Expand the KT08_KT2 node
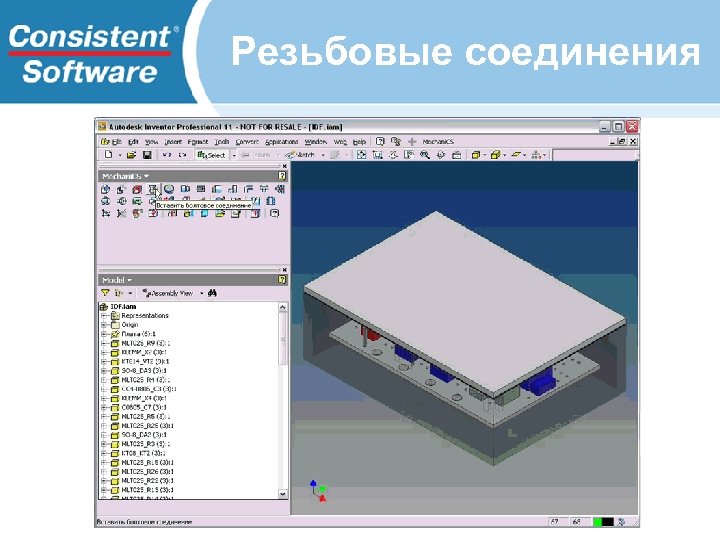The image size is (720, 540). coord(104,453)
